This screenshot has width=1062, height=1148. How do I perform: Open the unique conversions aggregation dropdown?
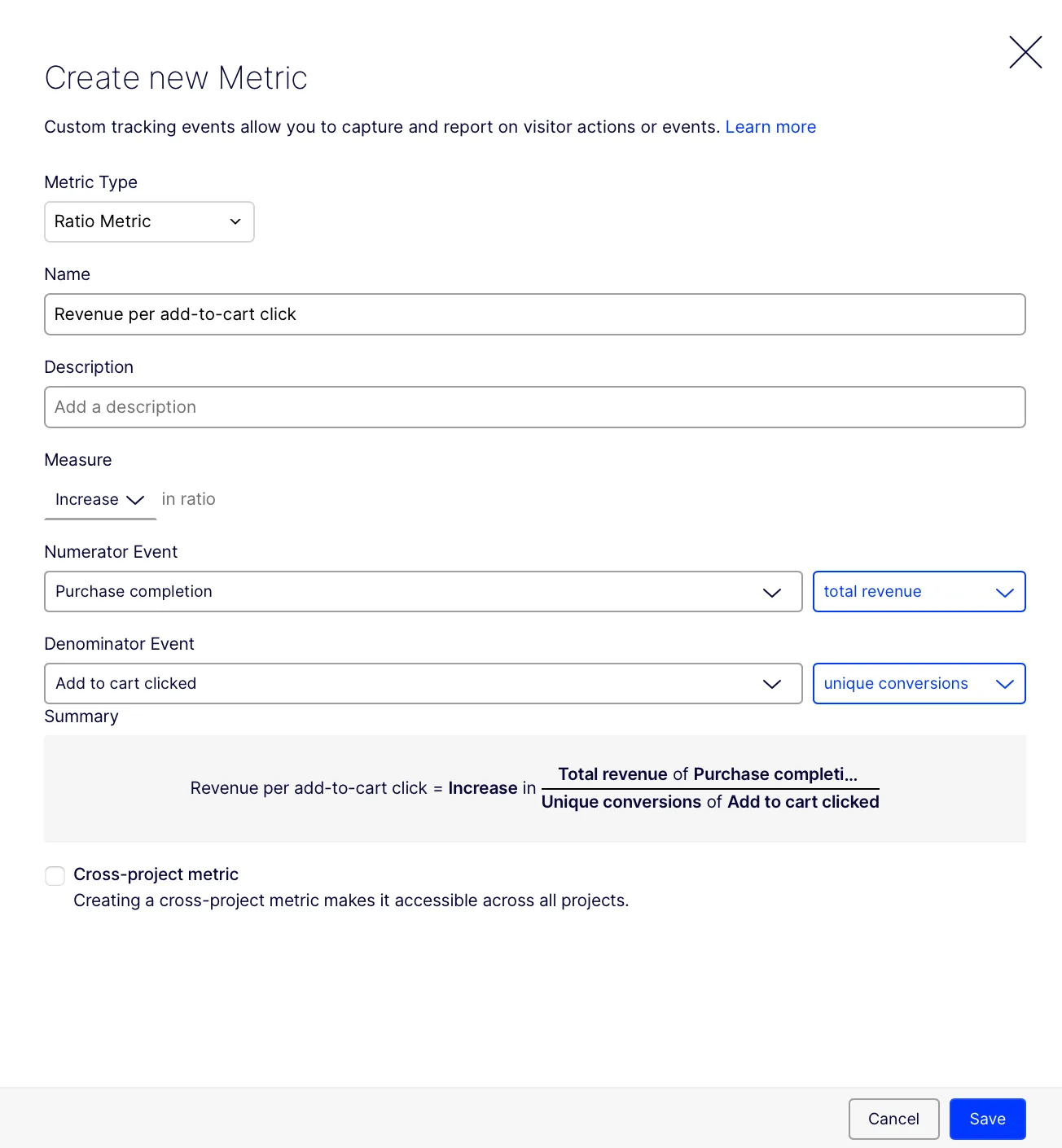919,684
